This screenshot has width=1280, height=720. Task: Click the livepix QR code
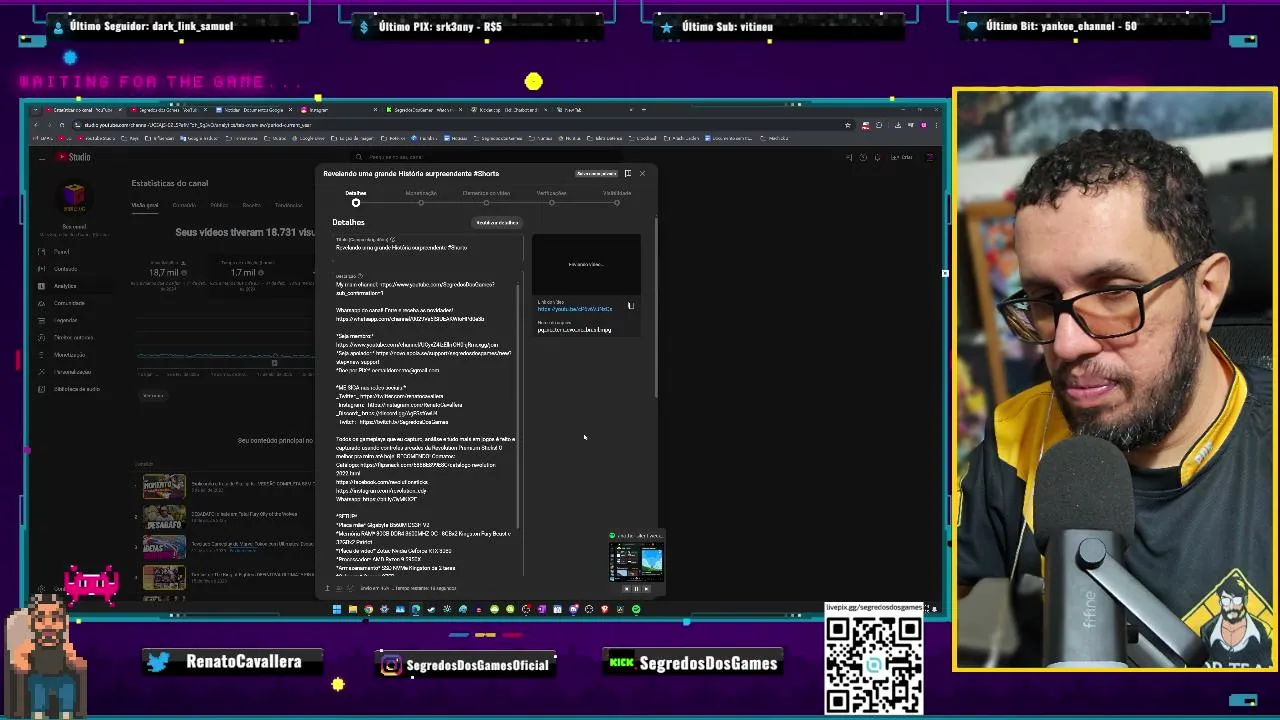pos(873,665)
